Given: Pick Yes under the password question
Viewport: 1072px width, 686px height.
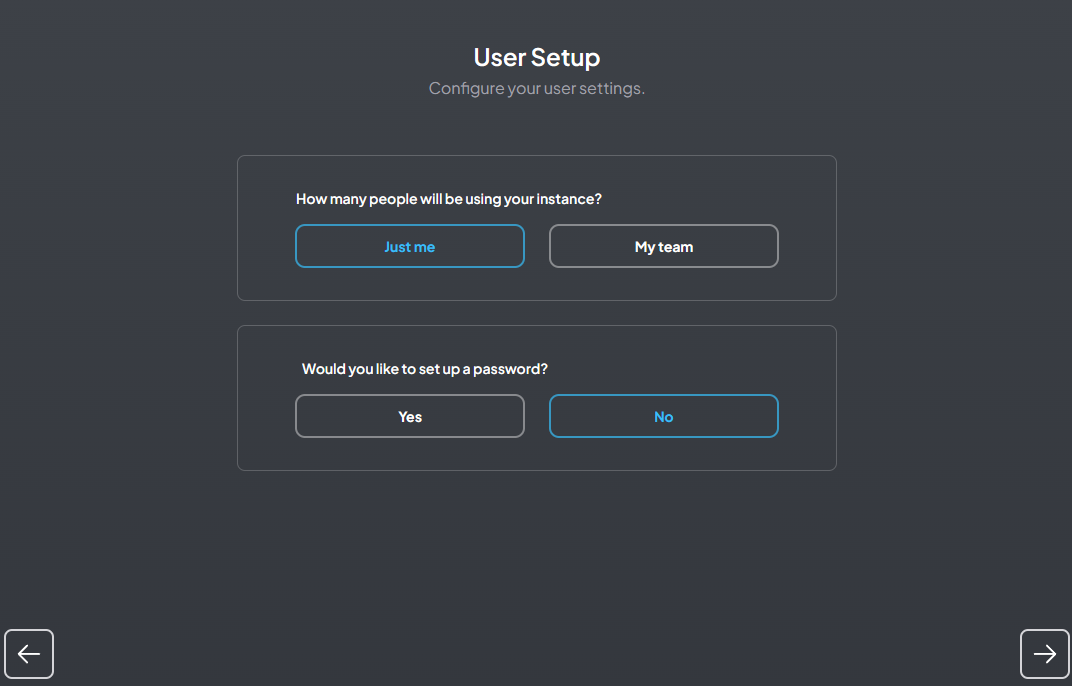Looking at the screenshot, I should tap(410, 416).
